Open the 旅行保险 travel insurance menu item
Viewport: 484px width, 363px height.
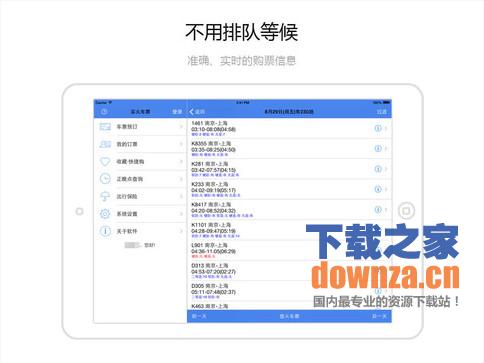(140, 196)
